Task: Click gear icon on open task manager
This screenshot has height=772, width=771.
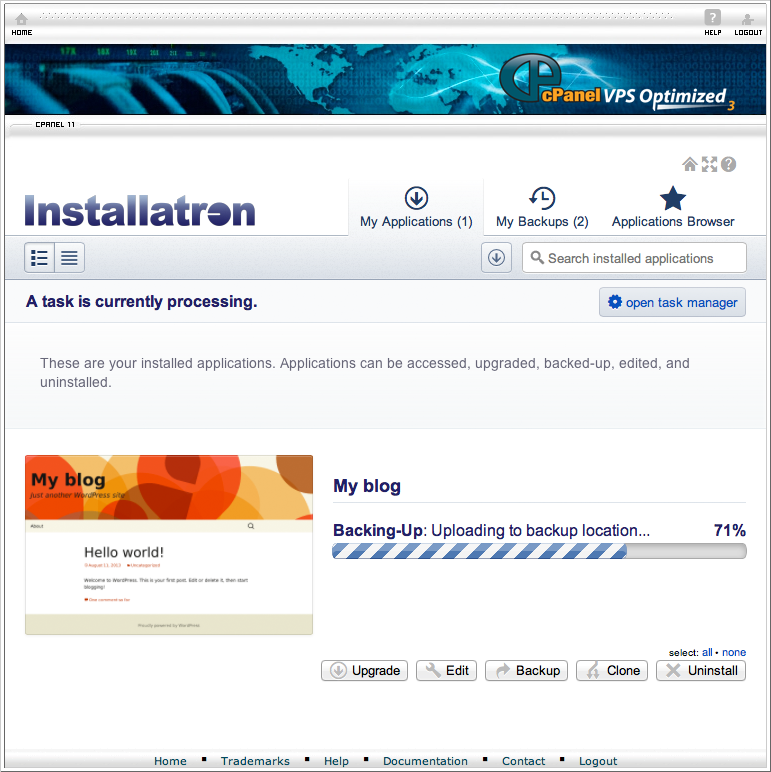Action: point(614,302)
